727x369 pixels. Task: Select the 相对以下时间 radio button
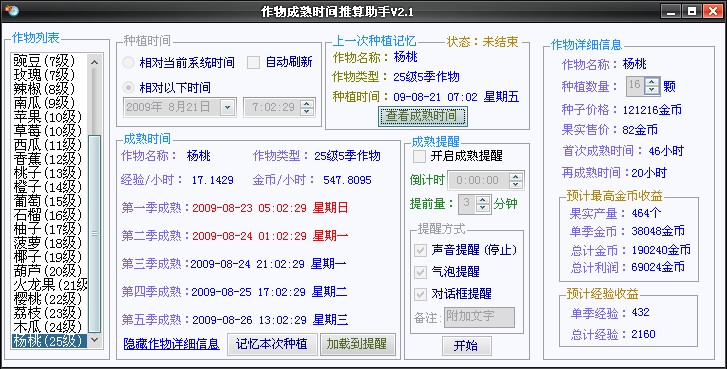coord(128,87)
